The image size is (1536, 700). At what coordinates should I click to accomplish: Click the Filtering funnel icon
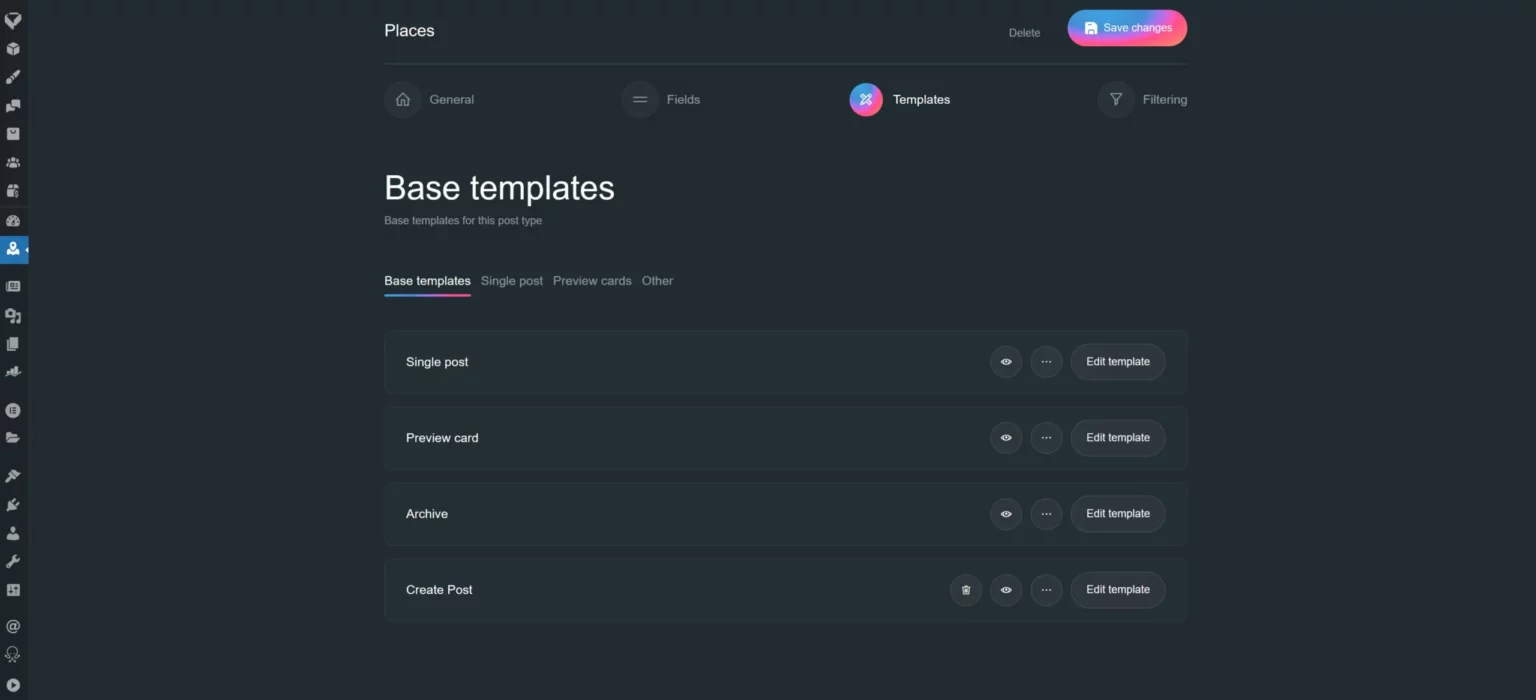(1115, 100)
